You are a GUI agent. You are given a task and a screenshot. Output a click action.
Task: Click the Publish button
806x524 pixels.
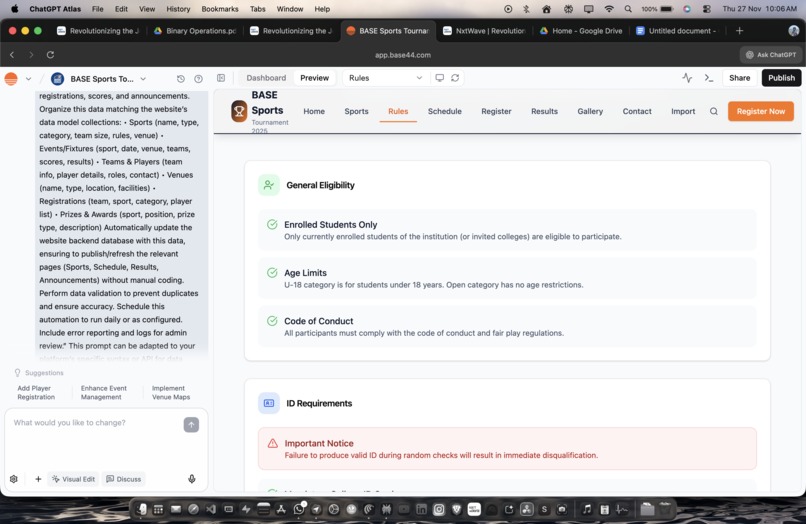tap(781, 78)
